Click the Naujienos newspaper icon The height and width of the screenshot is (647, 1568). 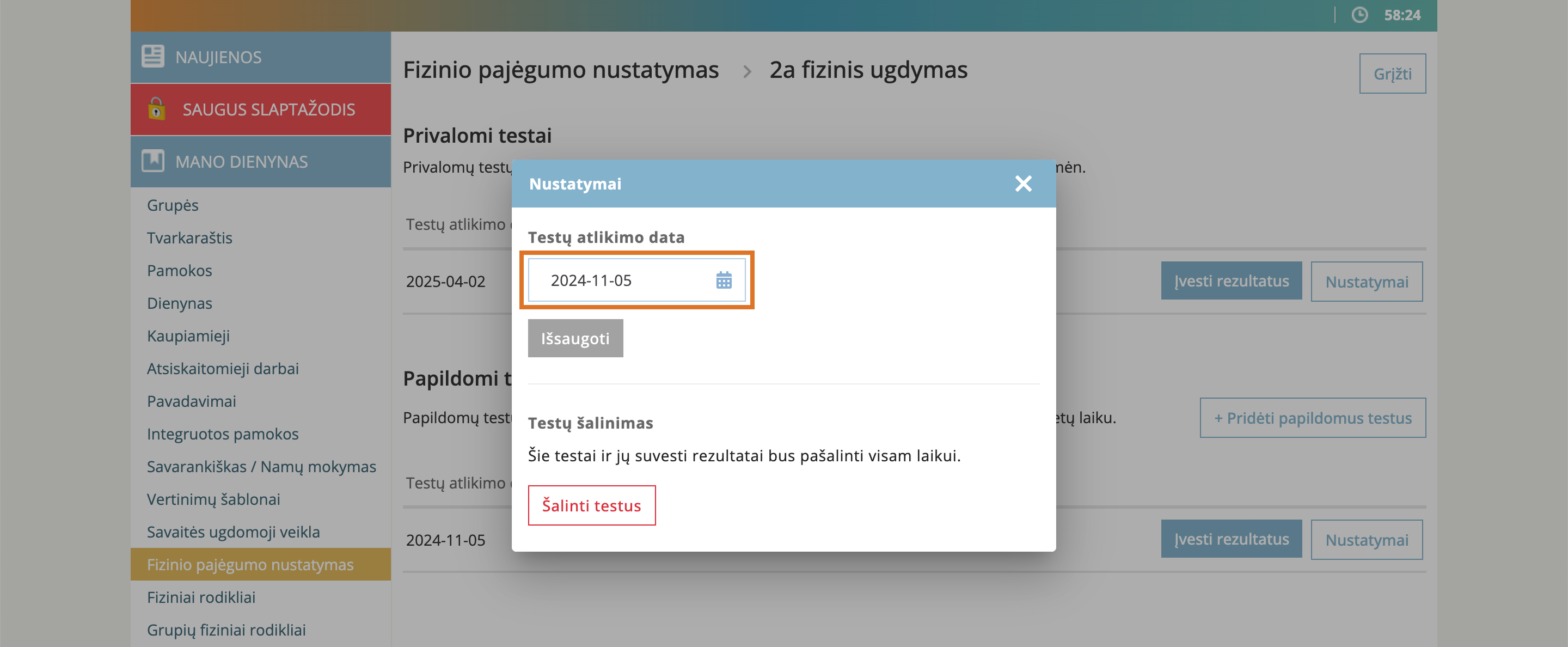click(152, 57)
